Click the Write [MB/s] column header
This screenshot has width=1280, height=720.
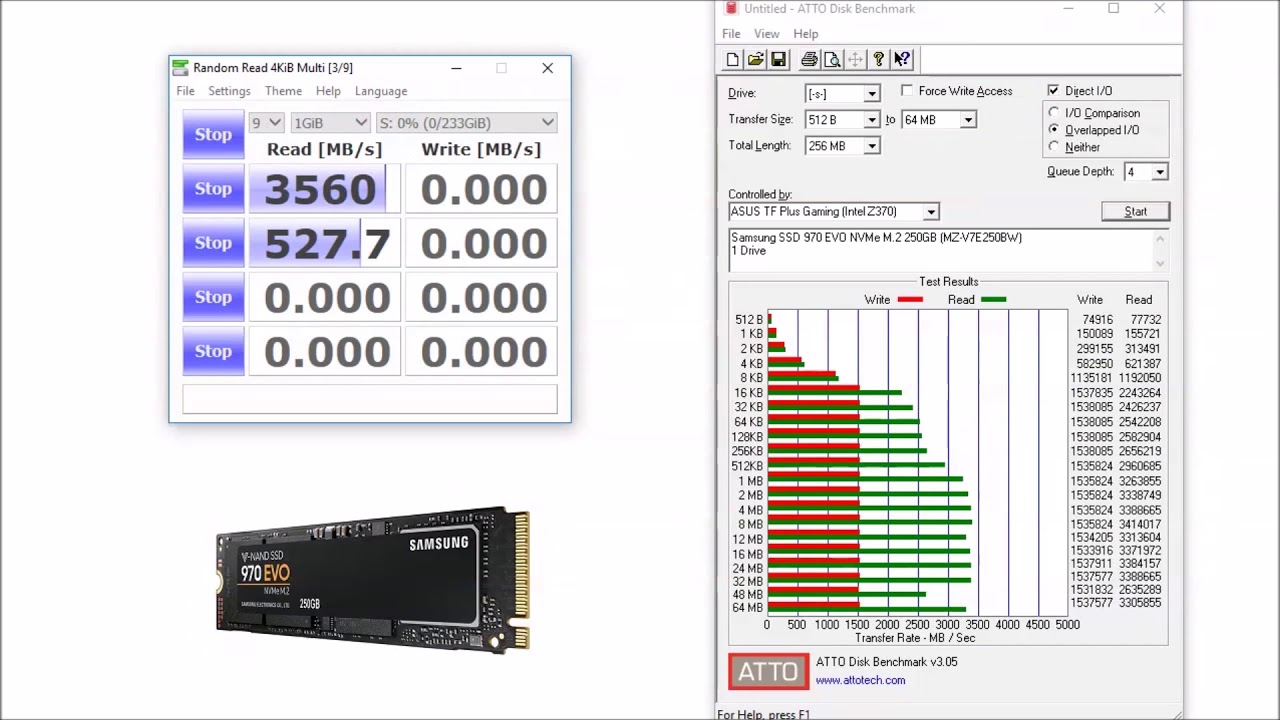click(x=481, y=149)
